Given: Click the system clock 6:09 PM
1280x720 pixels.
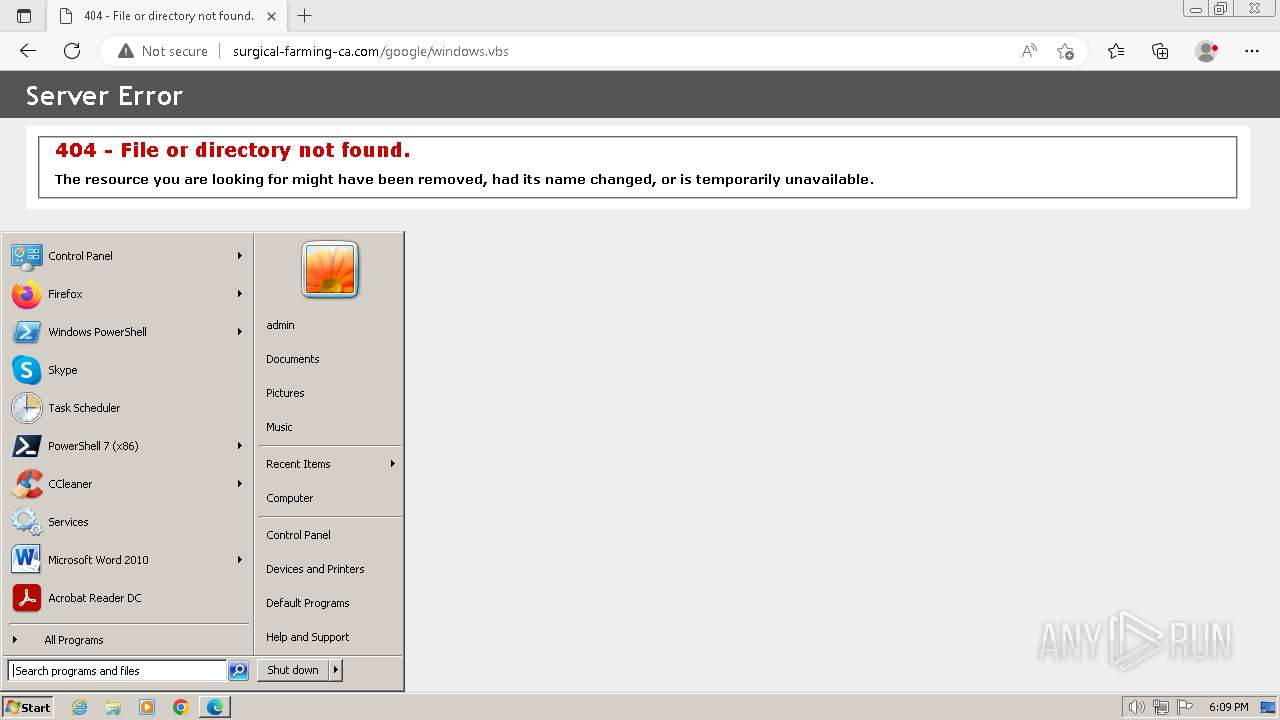Looking at the screenshot, I should (1228, 707).
